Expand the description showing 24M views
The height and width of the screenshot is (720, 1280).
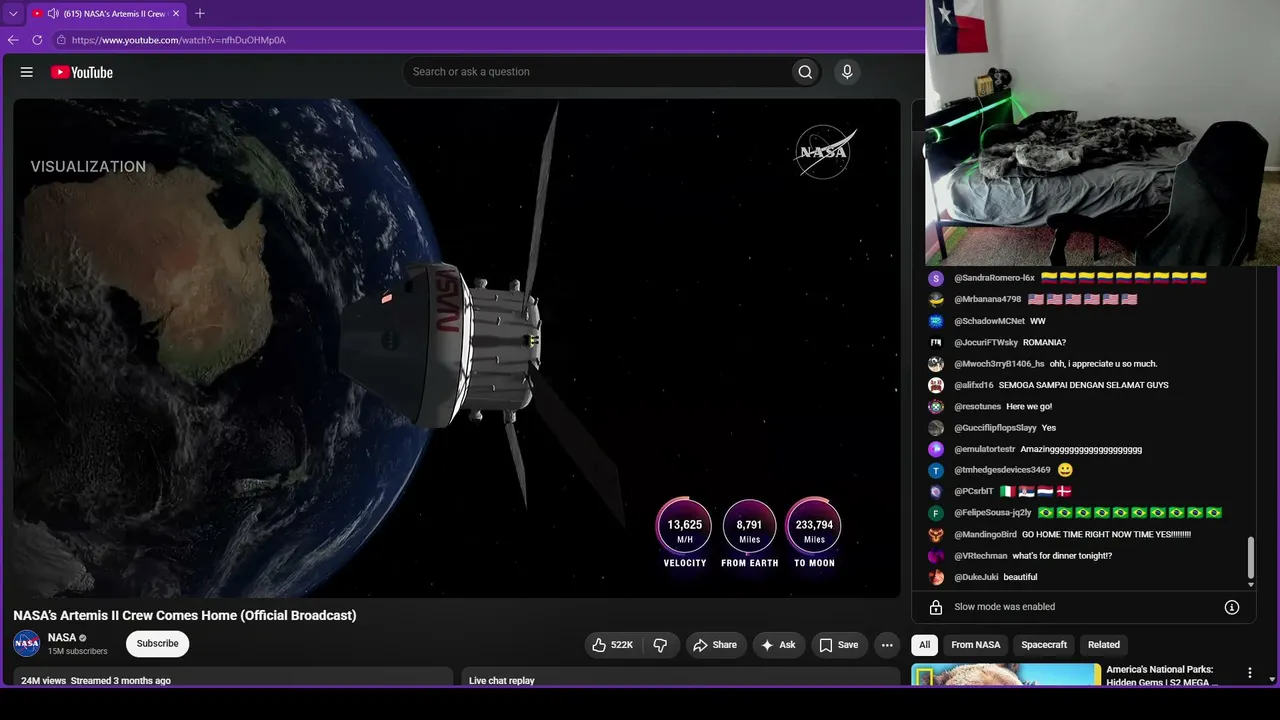point(233,678)
